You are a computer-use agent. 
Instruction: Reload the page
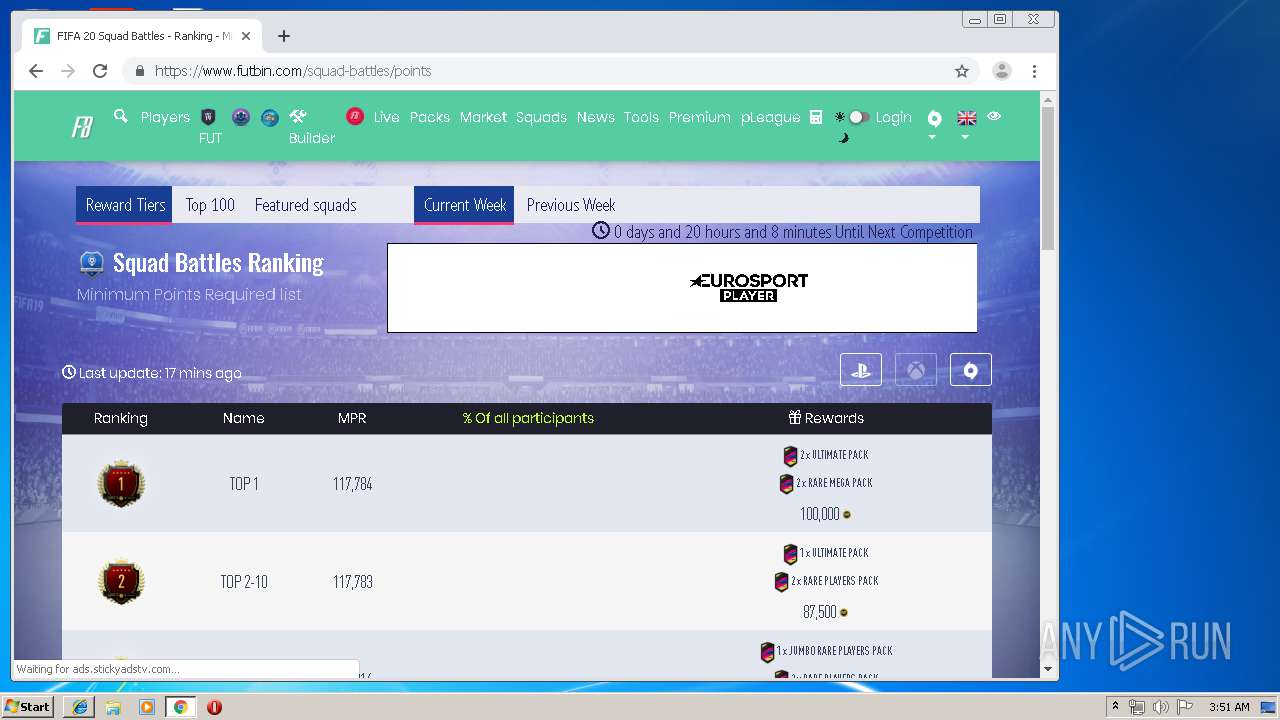[x=100, y=71]
